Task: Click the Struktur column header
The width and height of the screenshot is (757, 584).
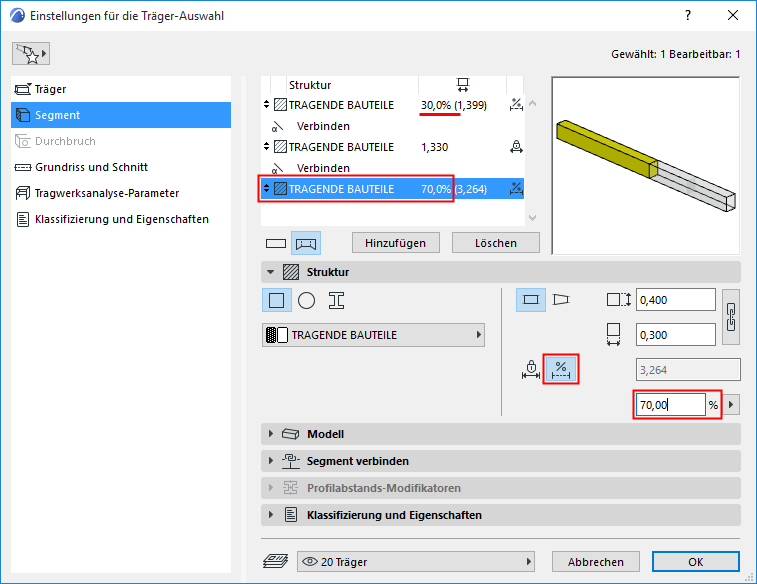Action: click(310, 85)
